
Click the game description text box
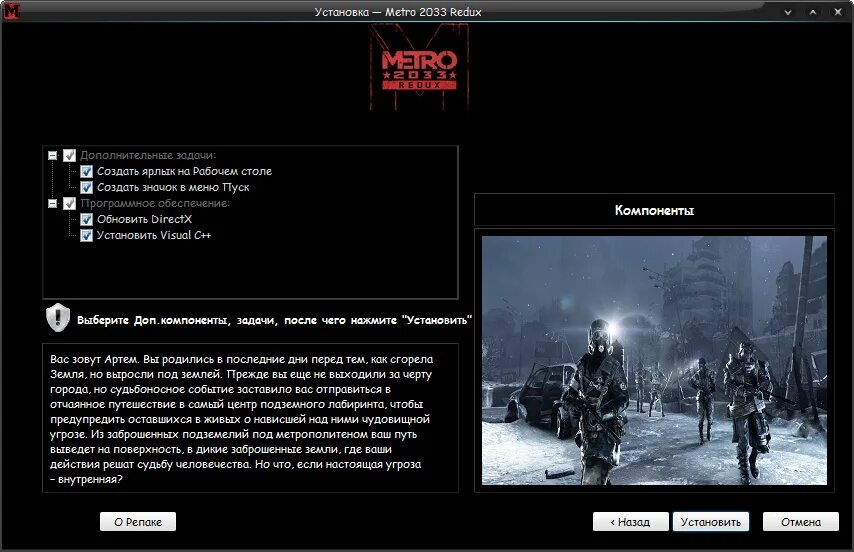(x=251, y=418)
